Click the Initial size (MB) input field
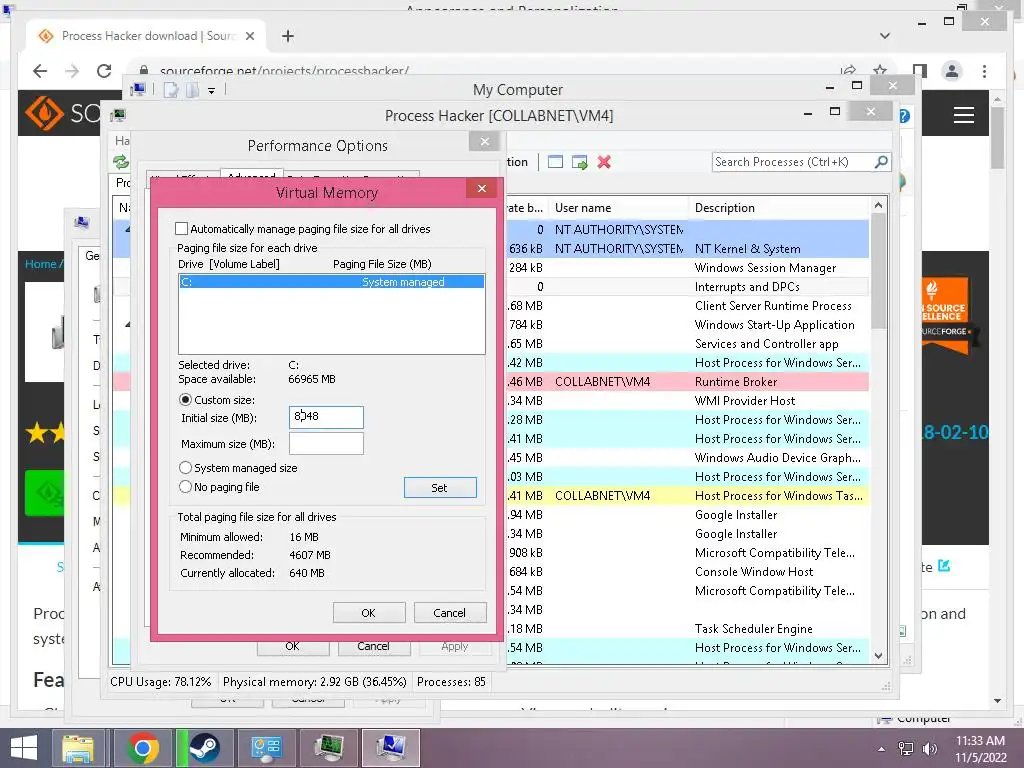Image resolution: width=1024 pixels, height=768 pixels. (326, 417)
